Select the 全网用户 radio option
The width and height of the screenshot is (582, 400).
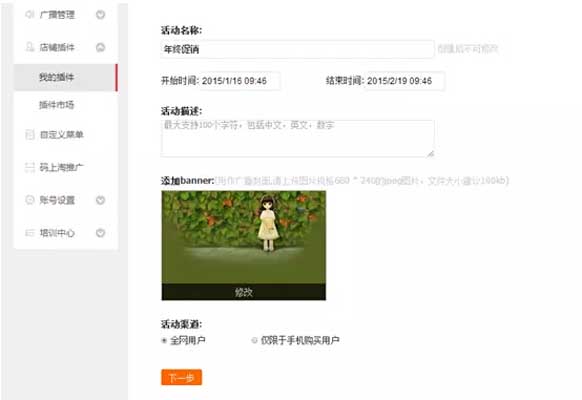(x=164, y=340)
